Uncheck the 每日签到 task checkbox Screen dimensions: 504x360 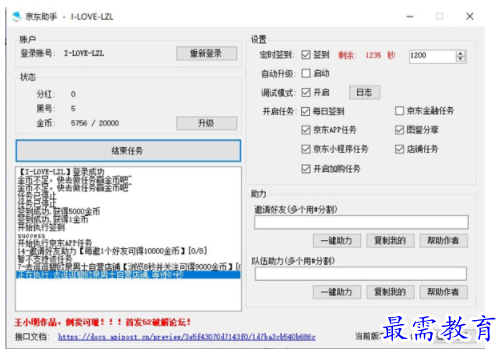click(306, 111)
